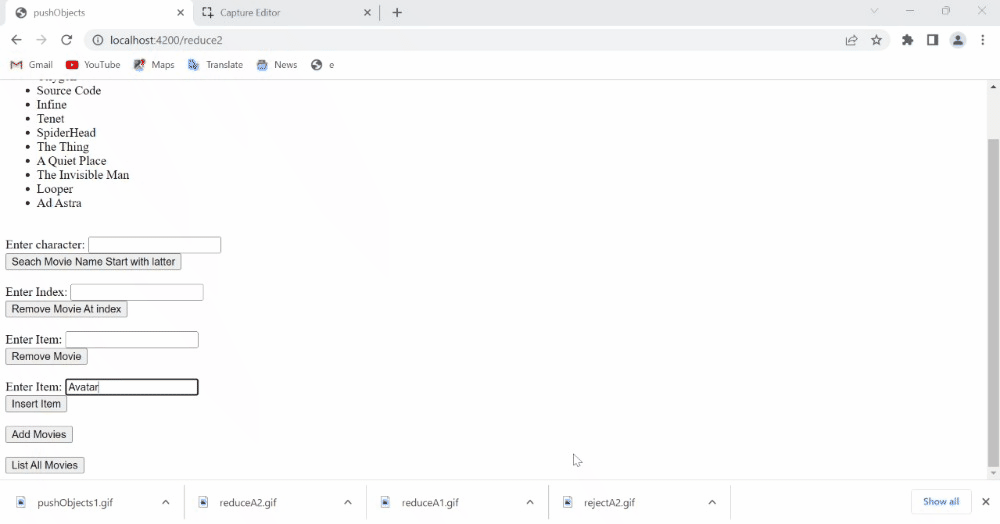This screenshot has height=524, width=1000.
Task: Open Chrome three-dot menu
Action: coord(983,40)
